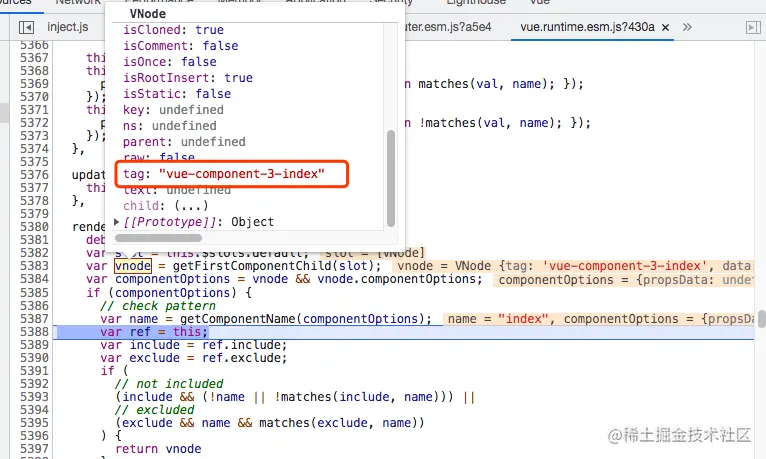
Task: Click the isRootInsert: true property
Action: pos(188,78)
